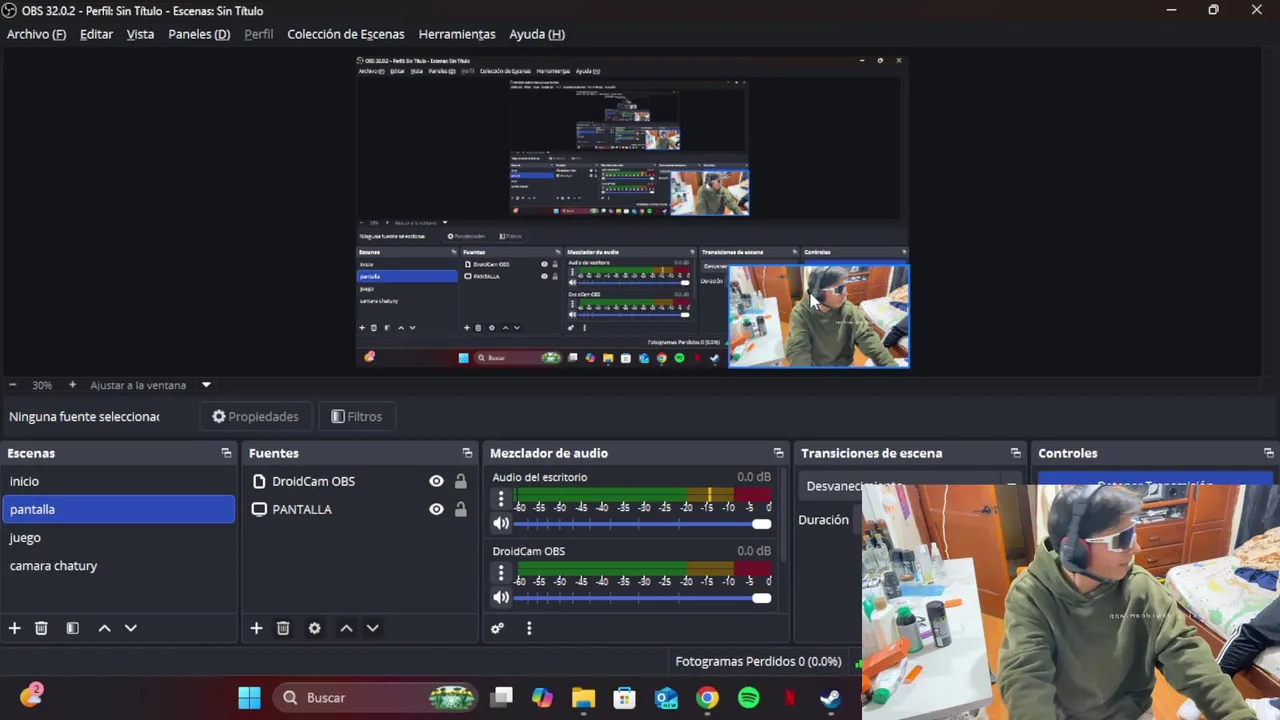1280x720 pixels.
Task: Open advanced audio properties gears icon
Action: (497, 628)
